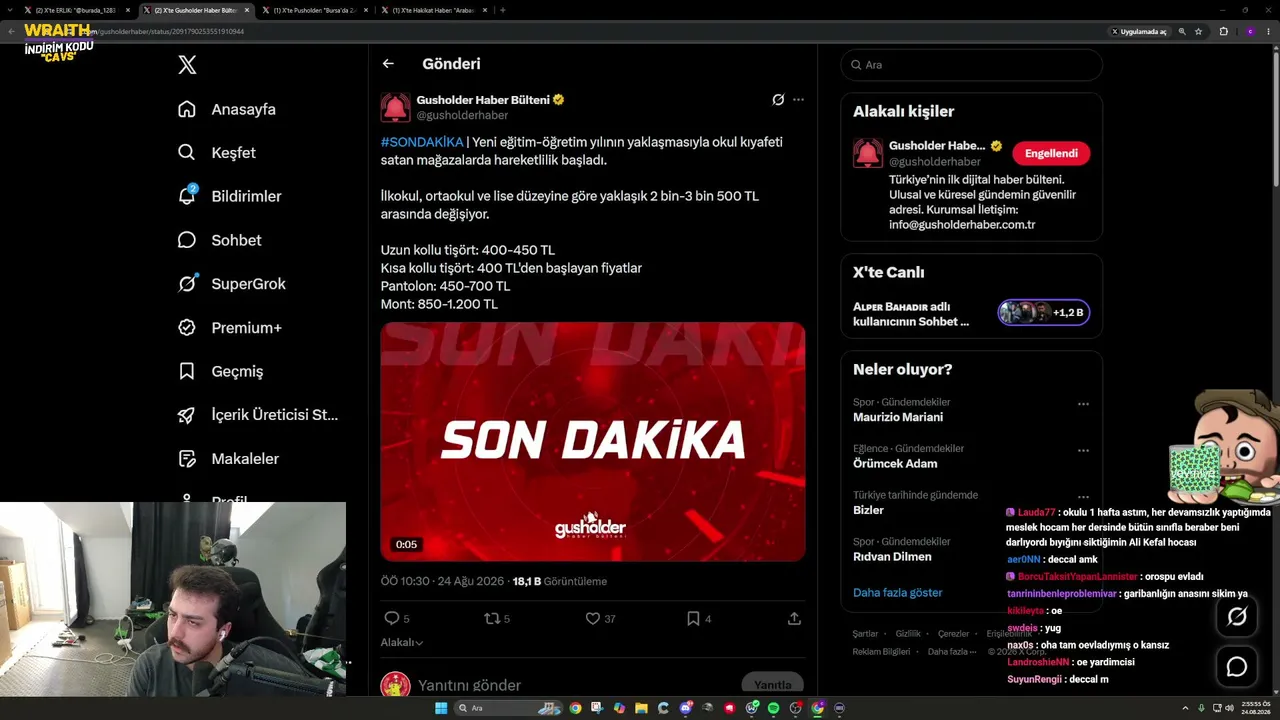Click Grok icon next to post options

pyautogui.click(x=778, y=100)
